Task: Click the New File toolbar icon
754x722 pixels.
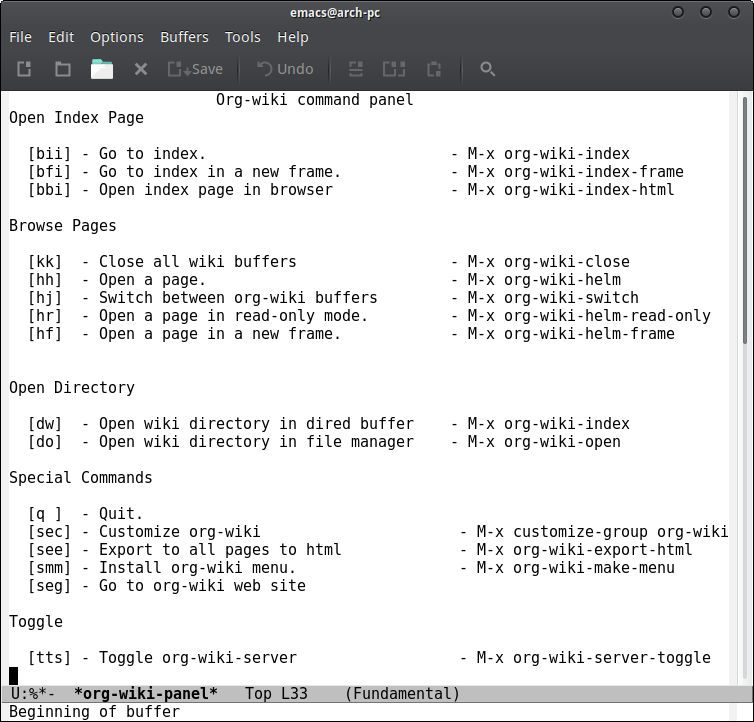Action: (x=24, y=69)
